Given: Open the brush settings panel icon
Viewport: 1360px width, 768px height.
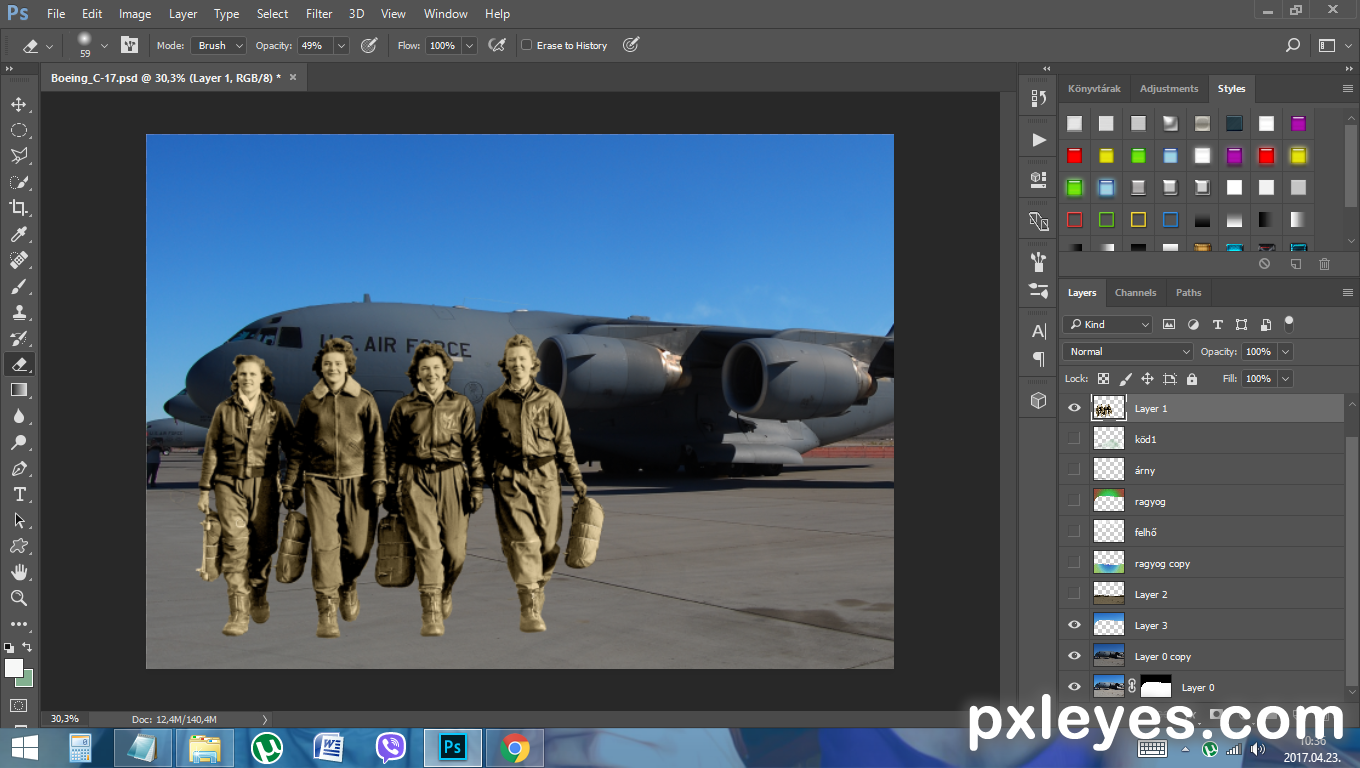Looking at the screenshot, I should [x=129, y=45].
